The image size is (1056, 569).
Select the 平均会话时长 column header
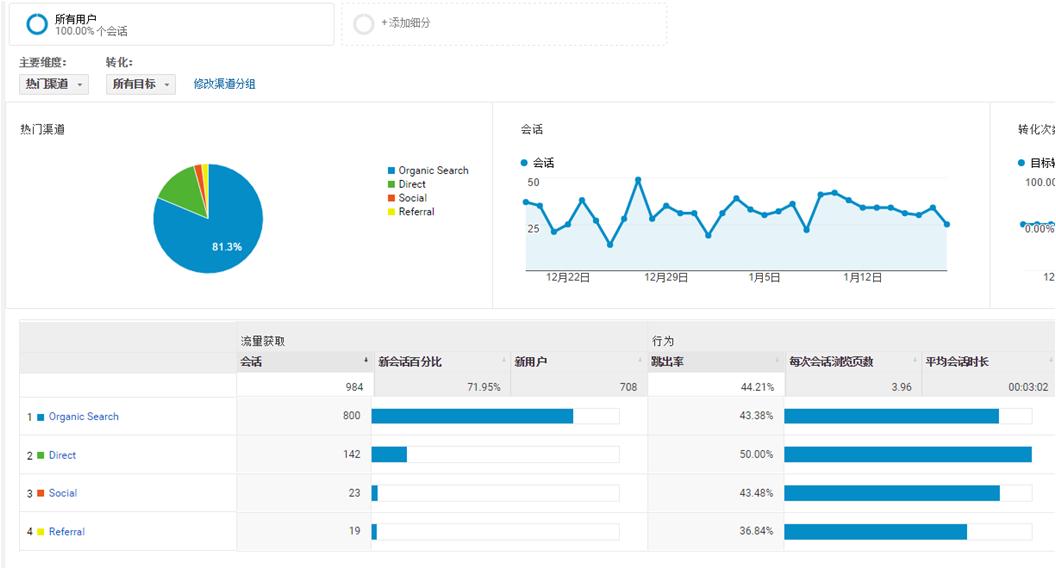point(957,362)
